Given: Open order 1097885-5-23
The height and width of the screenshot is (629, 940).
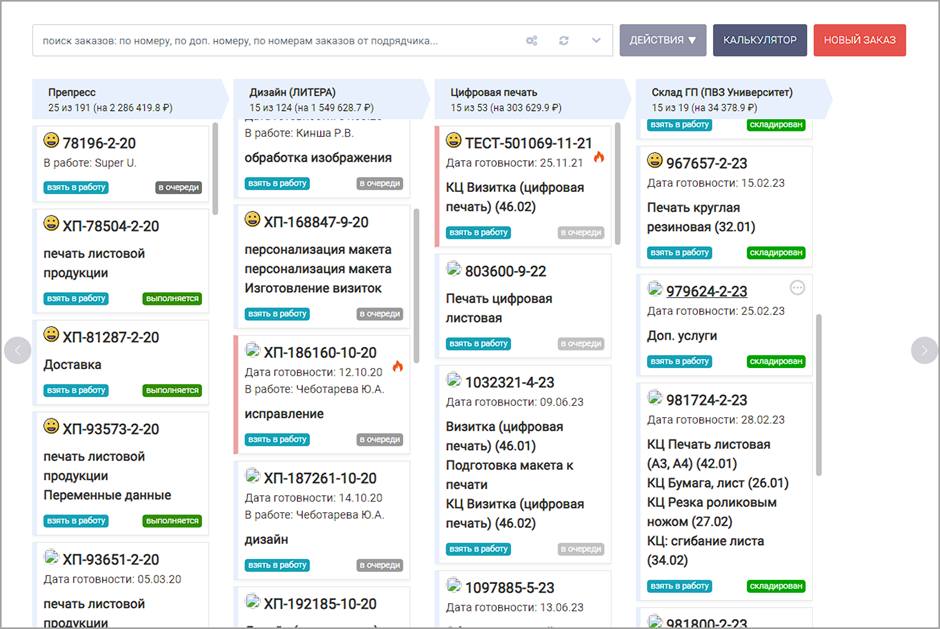Looking at the screenshot, I should click(x=510, y=588).
